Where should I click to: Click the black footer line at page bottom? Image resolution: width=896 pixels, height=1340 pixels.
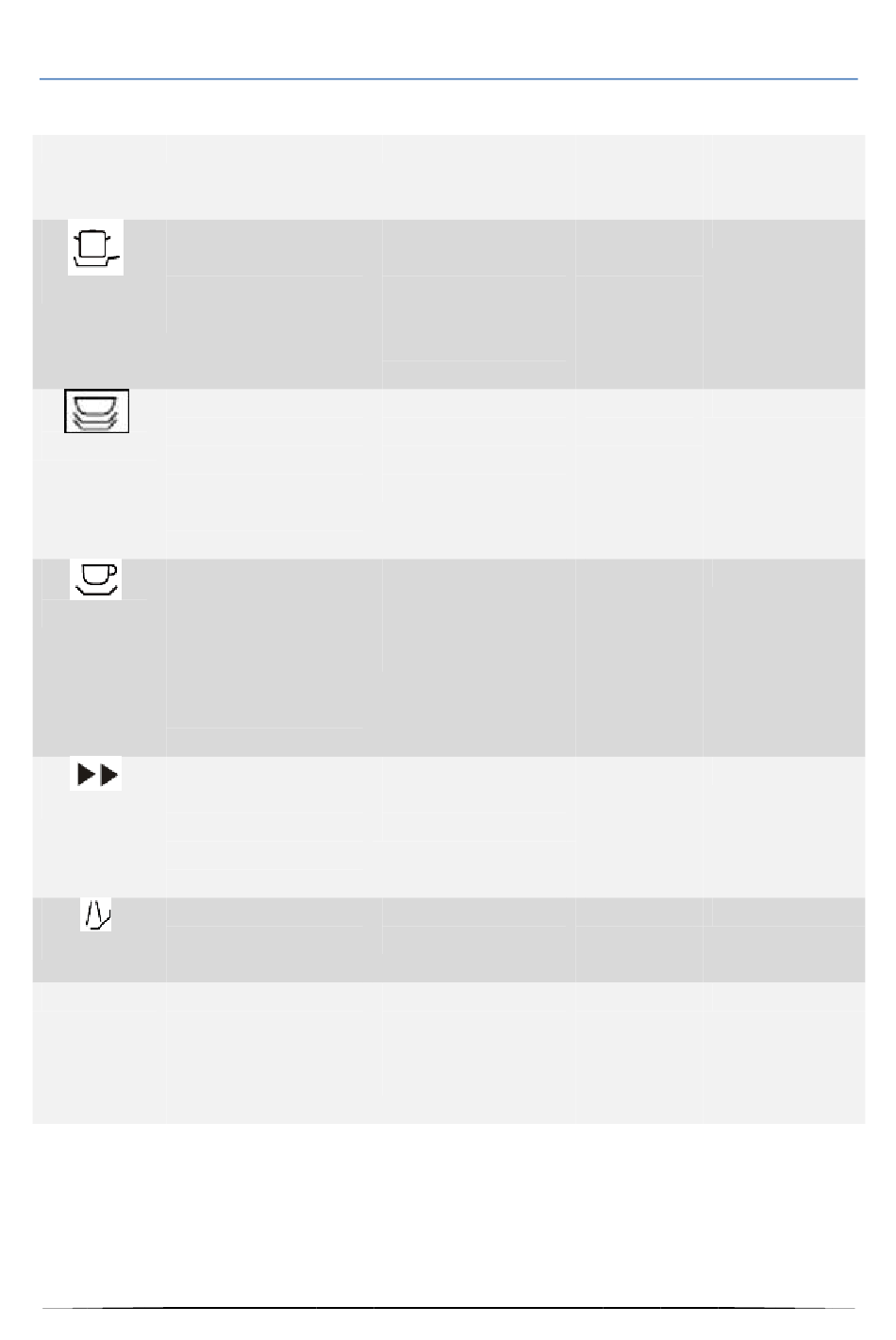448,1308
